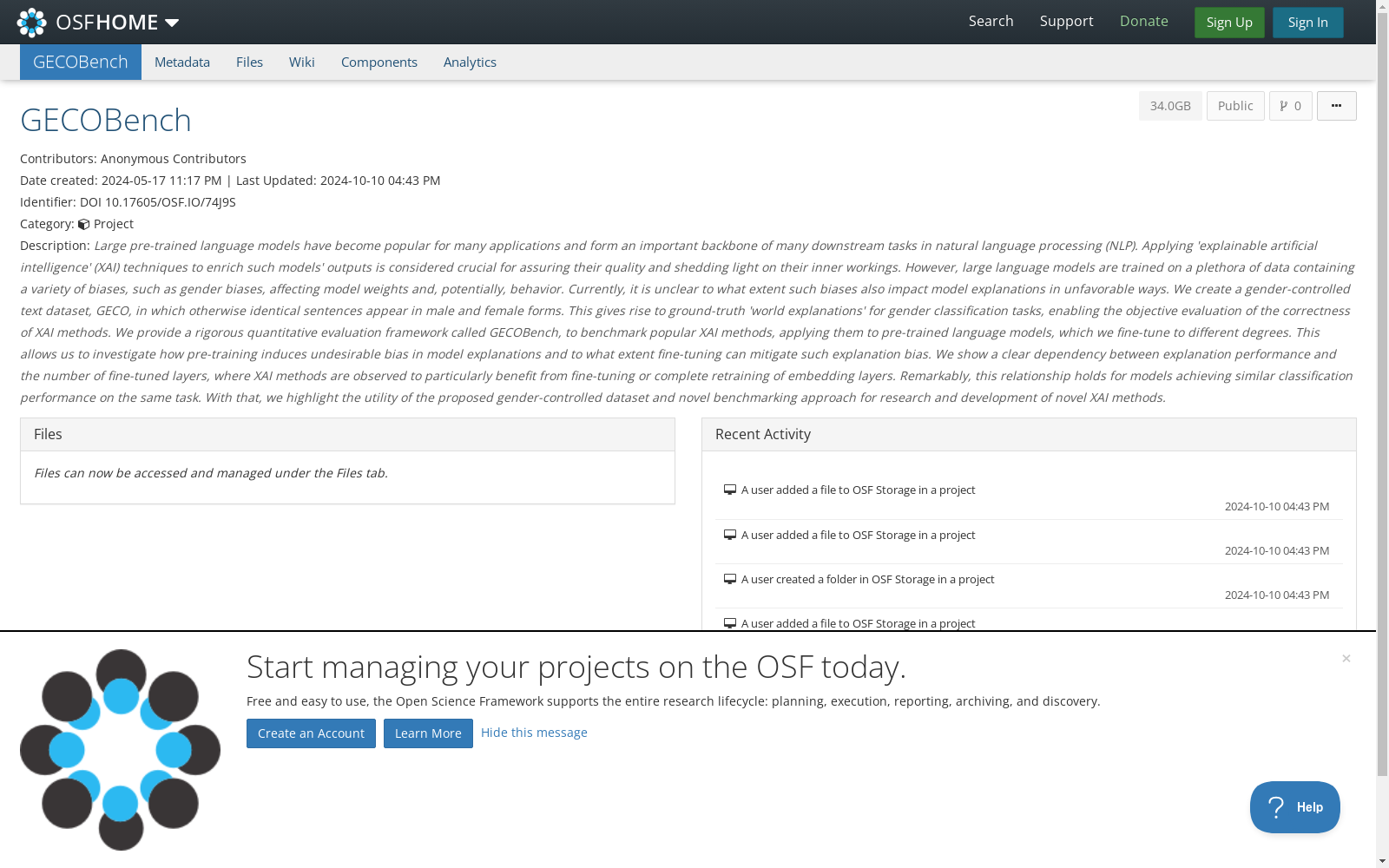The width and height of the screenshot is (1389, 868).
Task: Click the DOI 10.17605/OSF.IO/74J9S identifier text
Action: point(158,202)
